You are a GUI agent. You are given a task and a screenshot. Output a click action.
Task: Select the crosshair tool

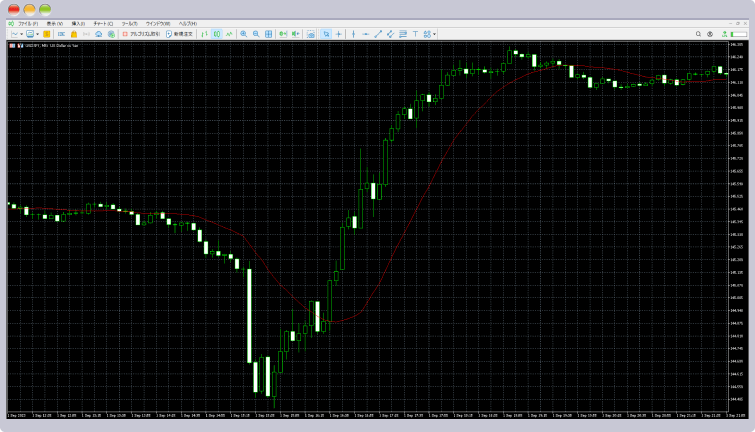pyautogui.click(x=339, y=34)
